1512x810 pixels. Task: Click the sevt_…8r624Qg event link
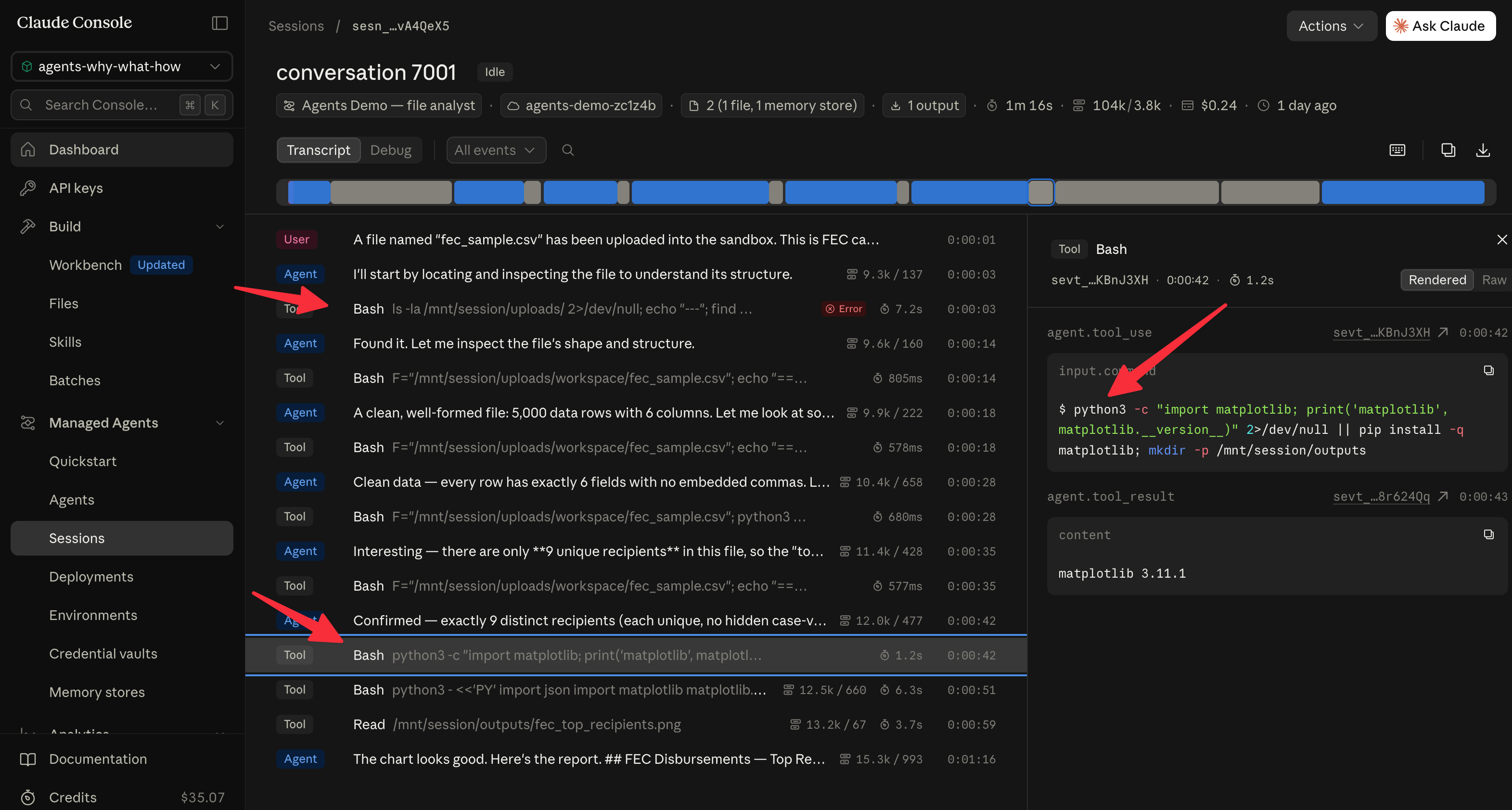coord(1381,496)
